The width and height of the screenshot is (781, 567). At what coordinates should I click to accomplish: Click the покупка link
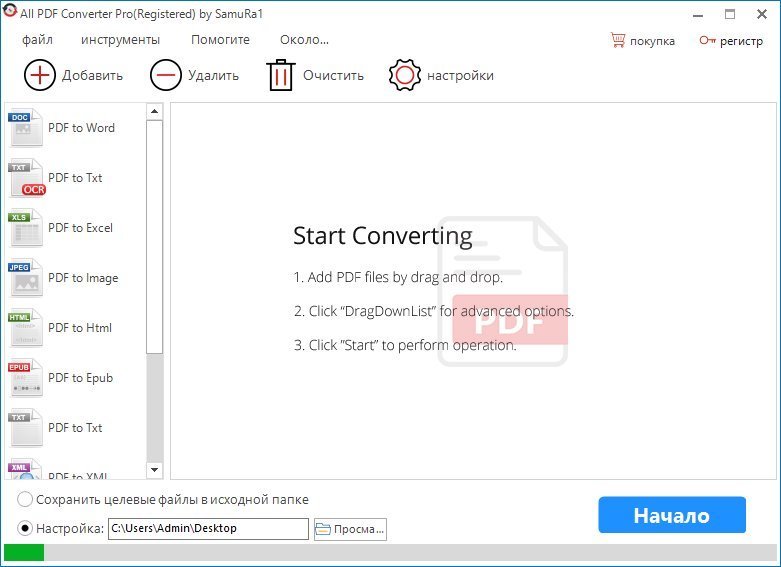(652, 41)
